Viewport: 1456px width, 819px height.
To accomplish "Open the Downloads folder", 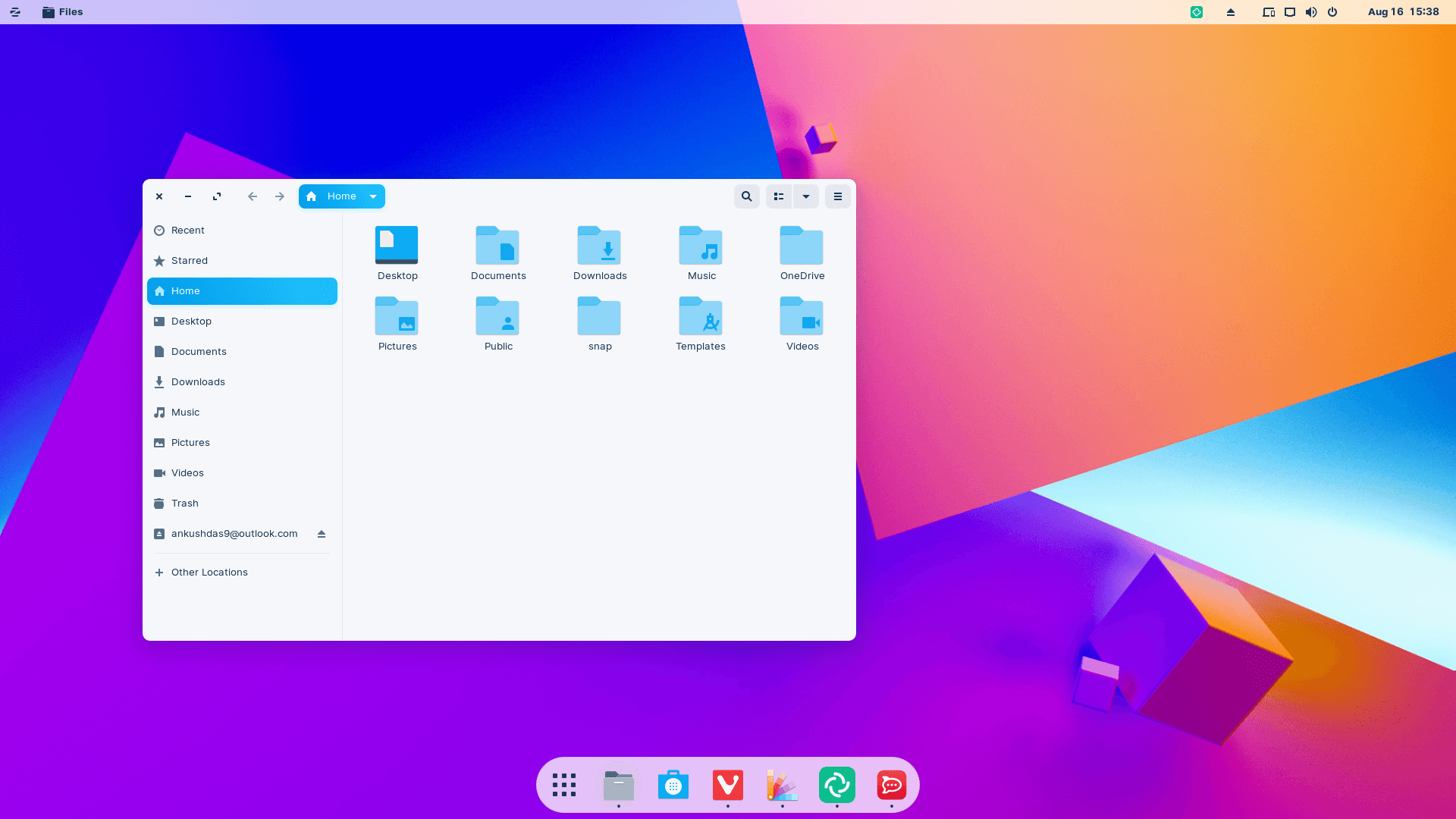I will tap(600, 252).
